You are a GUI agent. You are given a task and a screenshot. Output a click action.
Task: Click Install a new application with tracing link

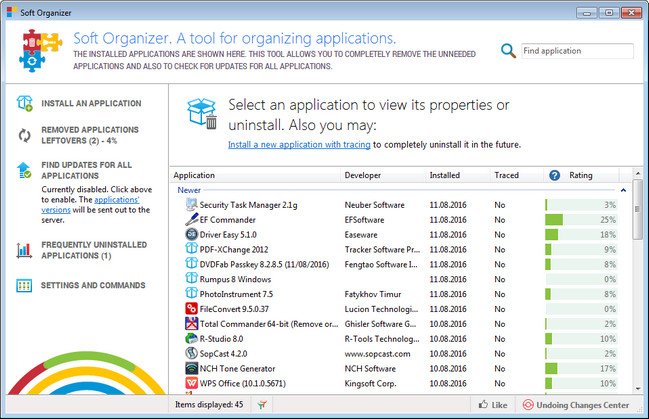pyautogui.click(x=299, y=144)
